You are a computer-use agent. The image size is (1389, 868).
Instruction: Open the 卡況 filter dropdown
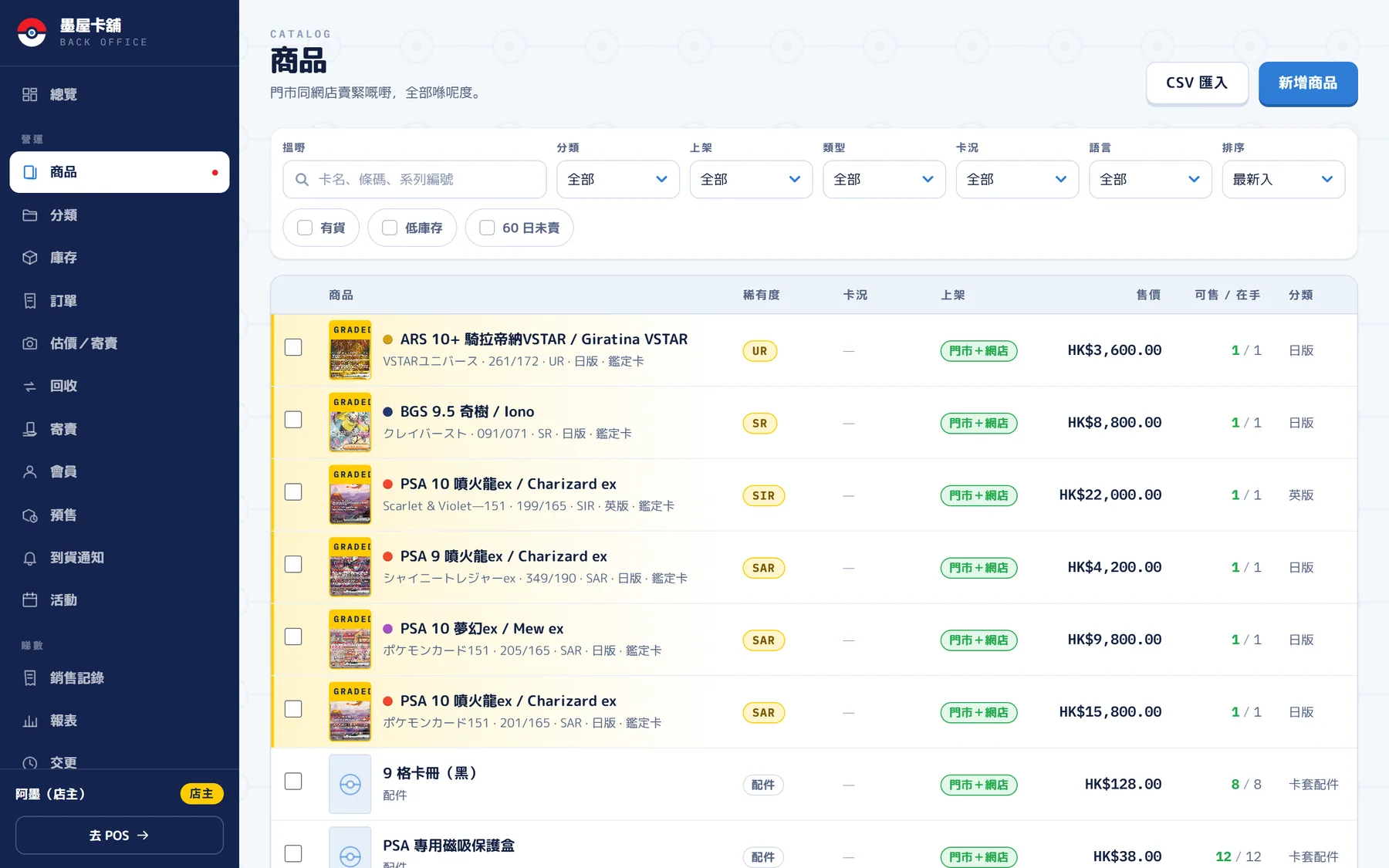(x=1017, y=179)
